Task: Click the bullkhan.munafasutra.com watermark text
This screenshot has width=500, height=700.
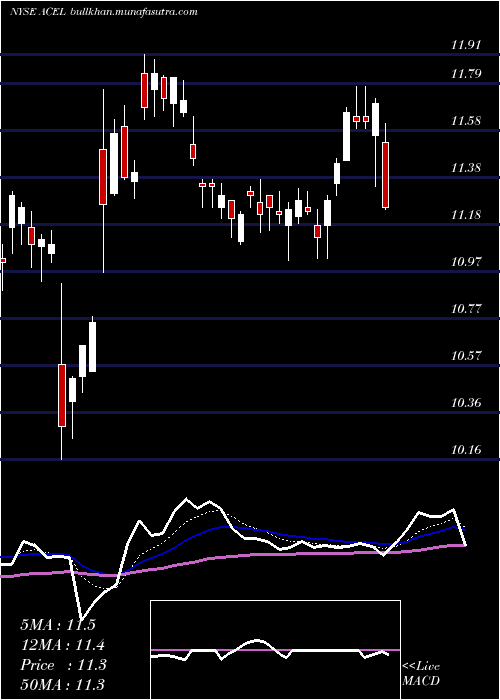Action: pyautogui.click(x=134, y=12)
